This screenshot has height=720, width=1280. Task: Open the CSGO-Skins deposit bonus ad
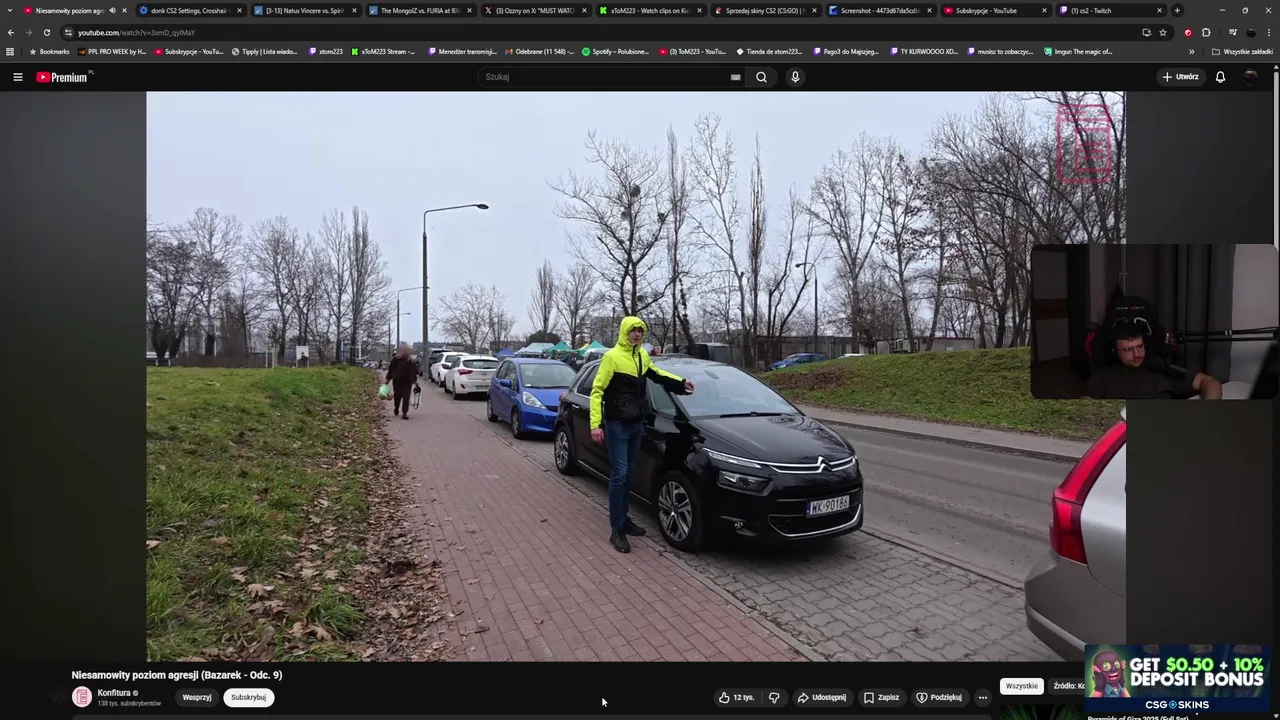(x=1177, y=679)
